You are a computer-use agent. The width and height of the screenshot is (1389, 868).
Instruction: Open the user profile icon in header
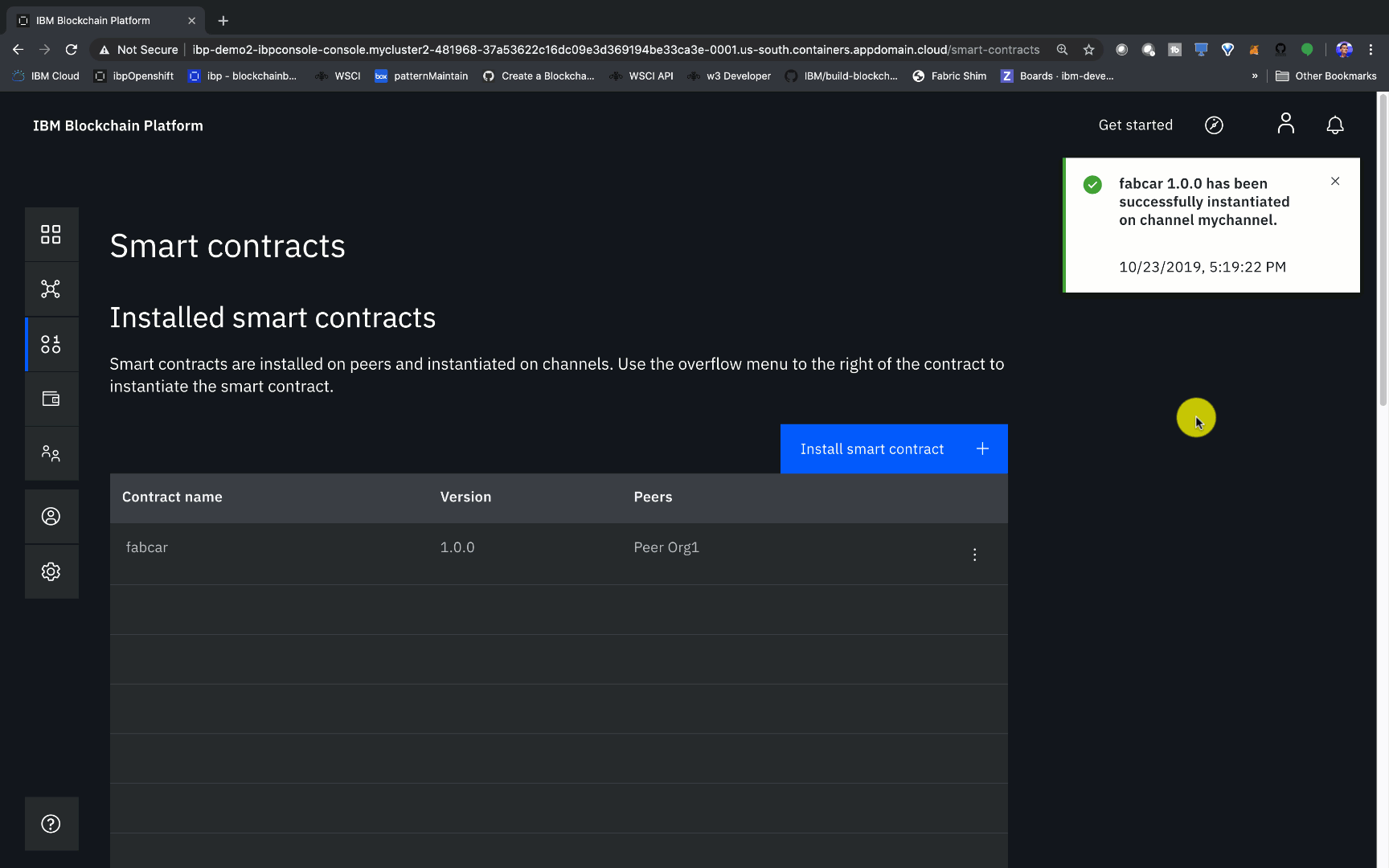click(x=1286, y=124)
